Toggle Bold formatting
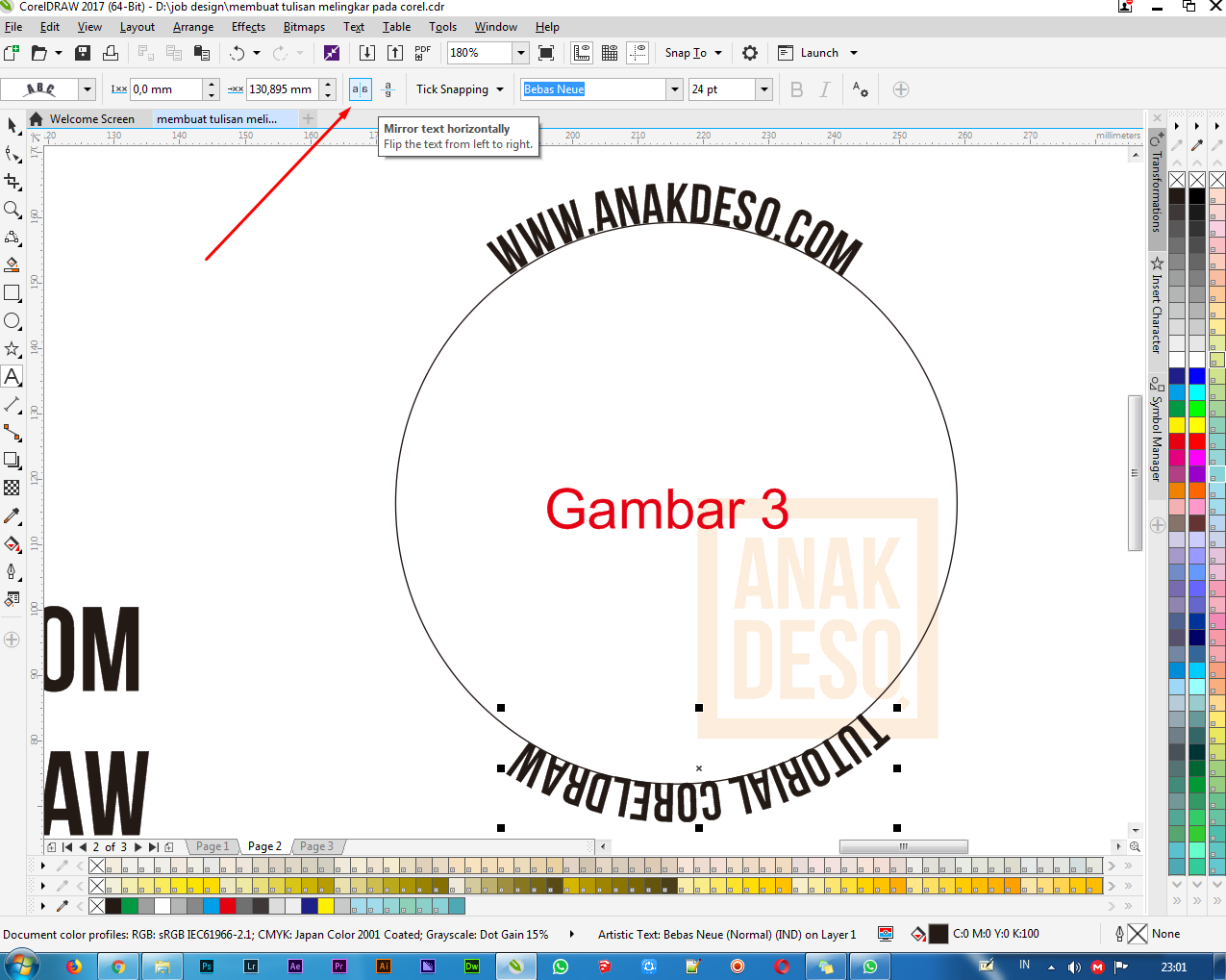 [x=796, y=89]
